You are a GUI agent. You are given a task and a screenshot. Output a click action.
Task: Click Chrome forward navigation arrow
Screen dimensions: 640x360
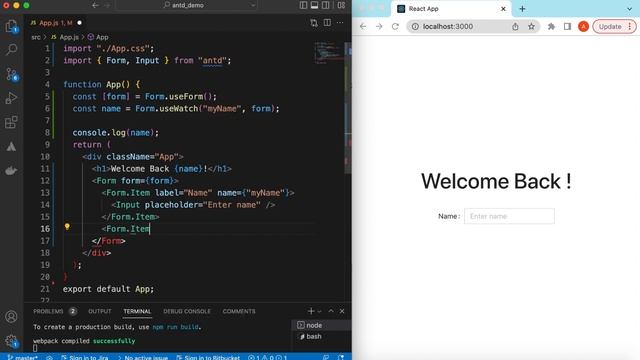pos(379,27)
